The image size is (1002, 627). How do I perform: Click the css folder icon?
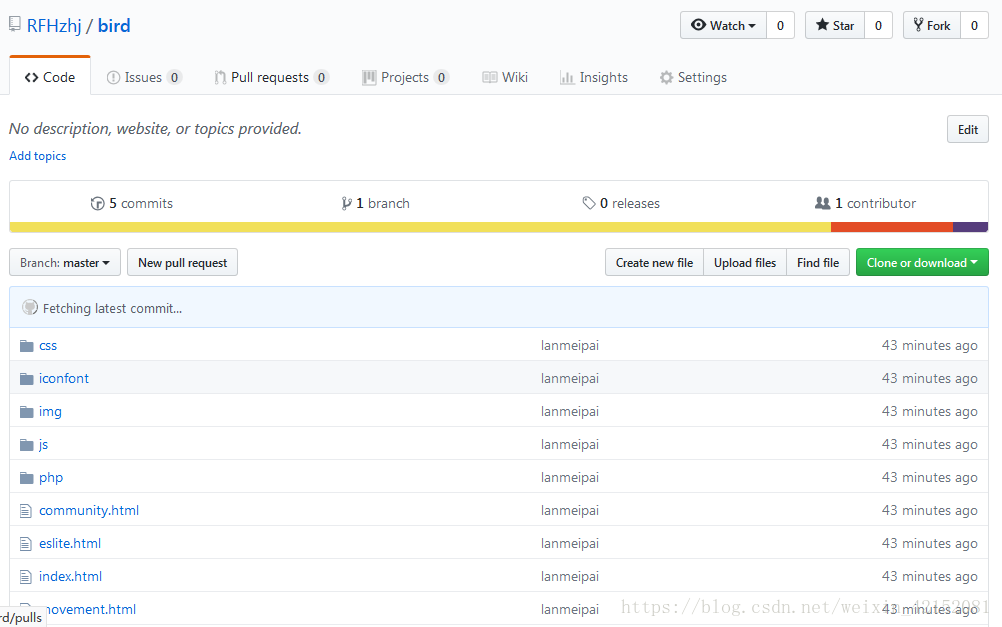point(26,346)
